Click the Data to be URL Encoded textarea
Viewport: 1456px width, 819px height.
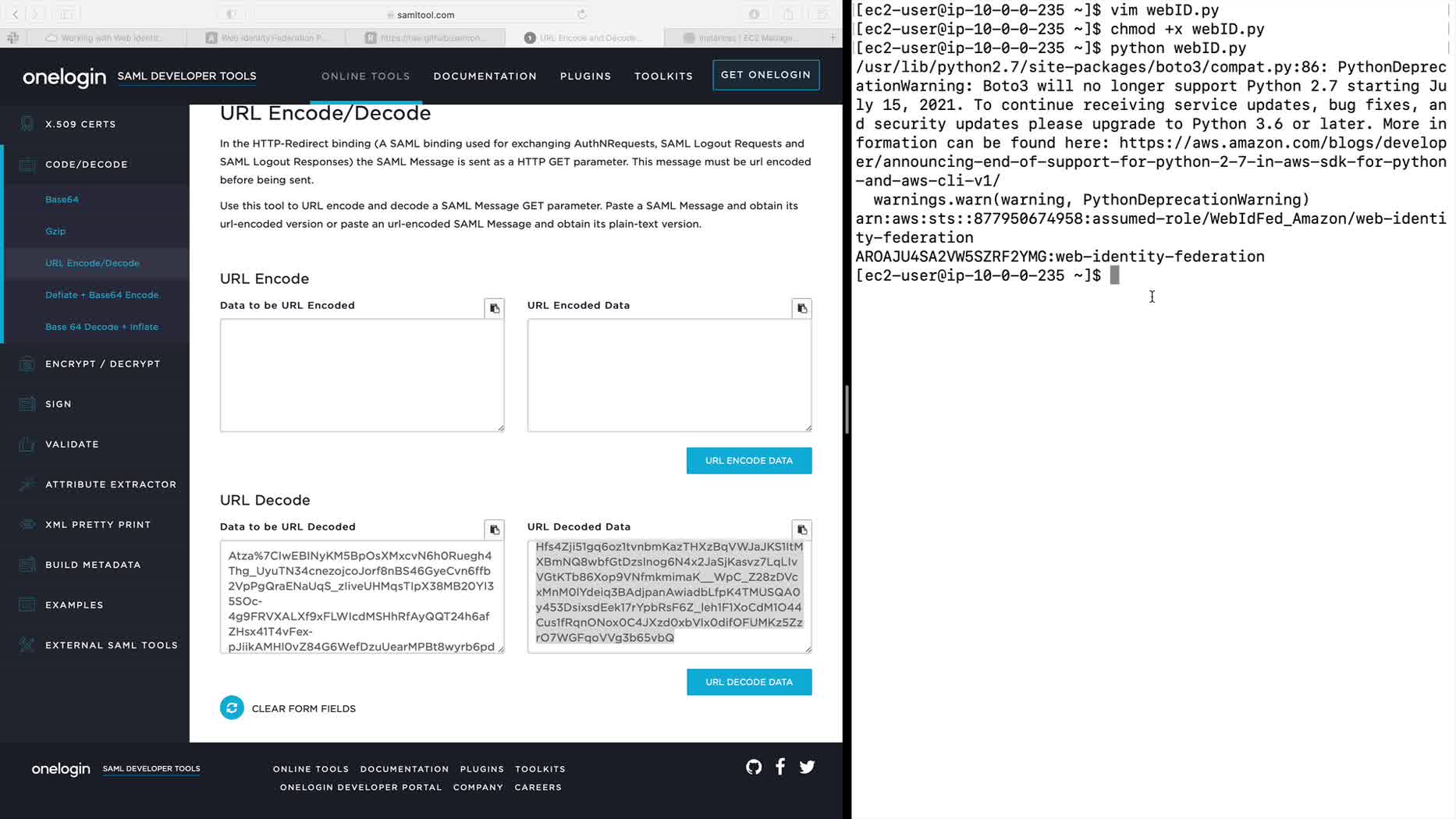[362, 375]
